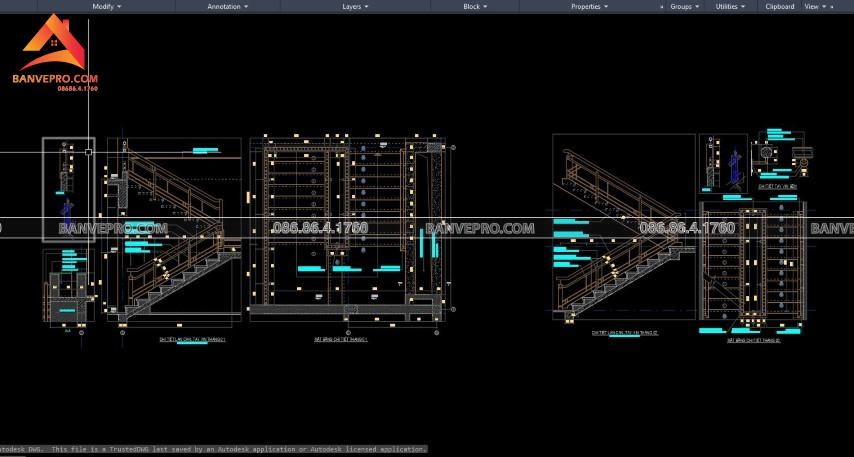Expand the Block ribbon panel
This screenshot has width=854, height=457.
point(475,7)
